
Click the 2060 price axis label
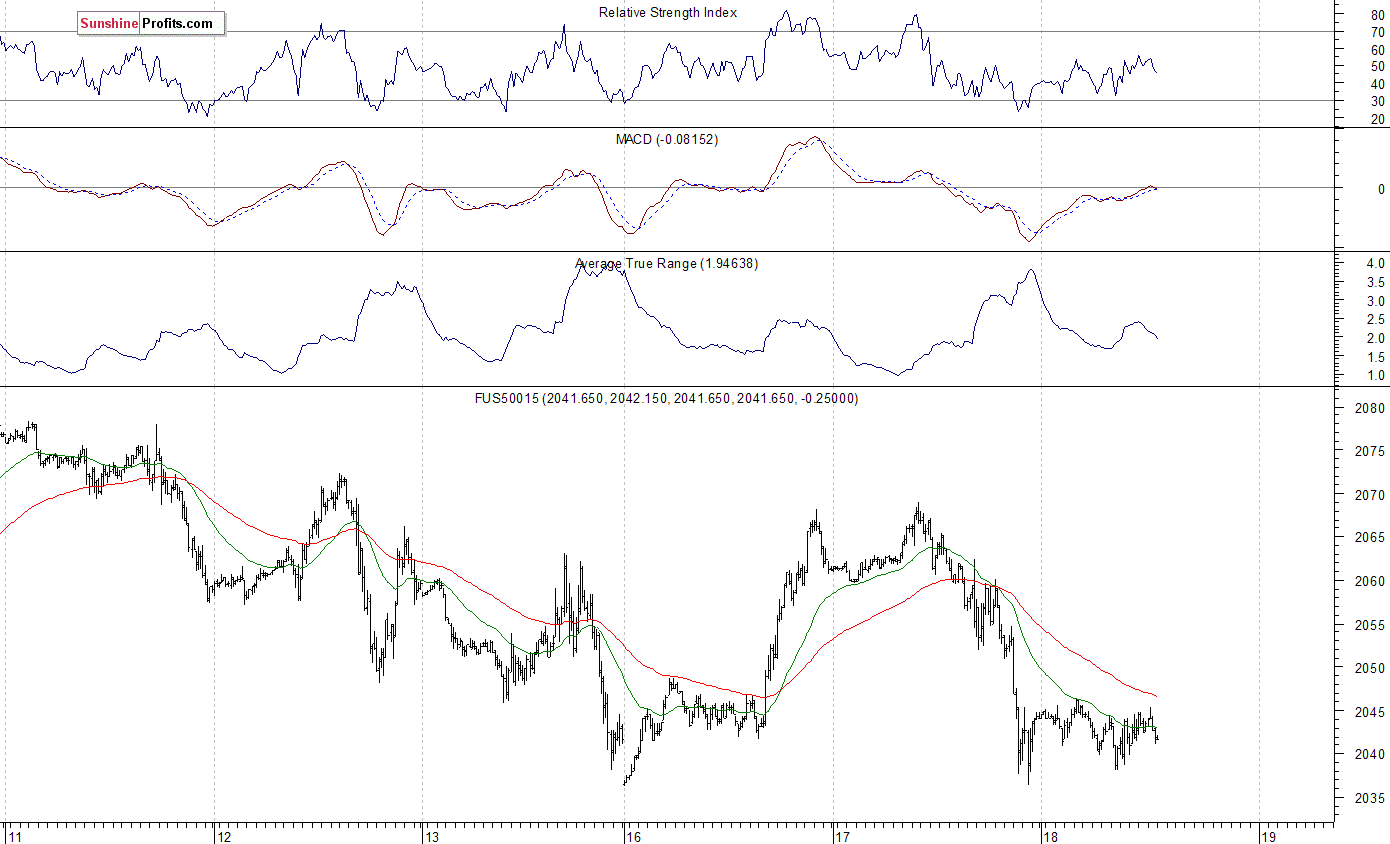1369,581
